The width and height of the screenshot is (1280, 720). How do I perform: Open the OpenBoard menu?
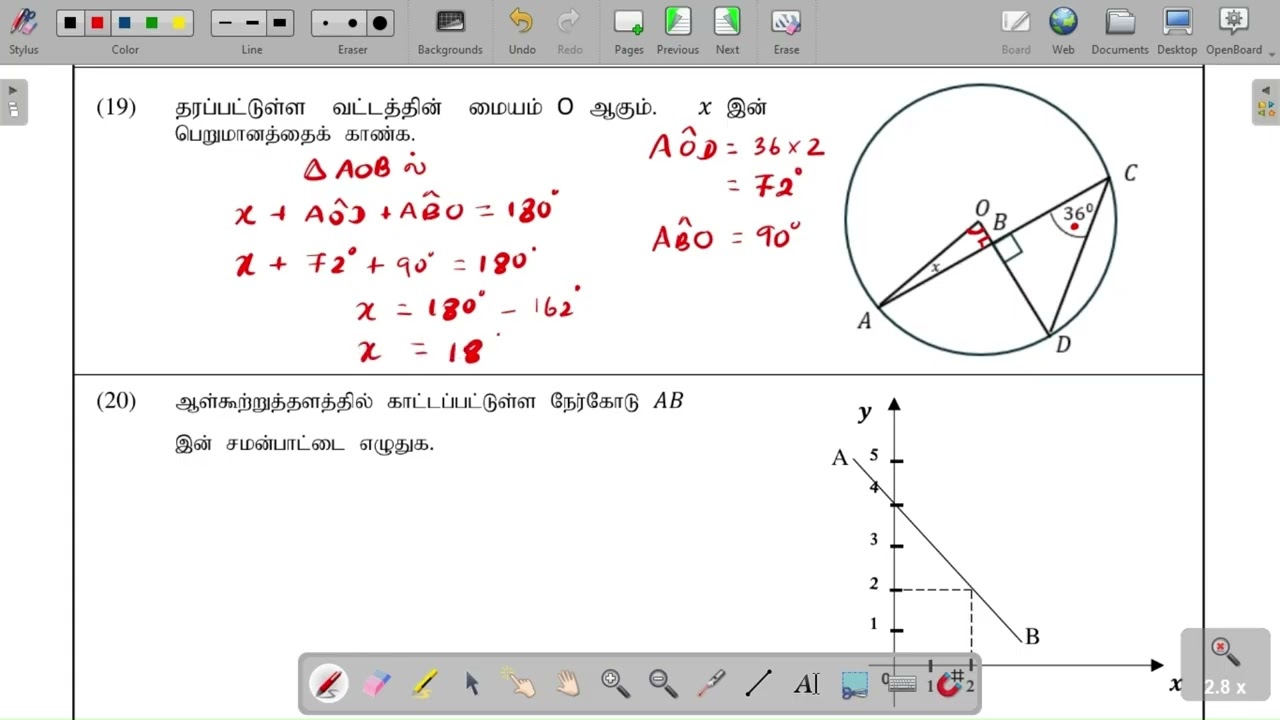1234,30
